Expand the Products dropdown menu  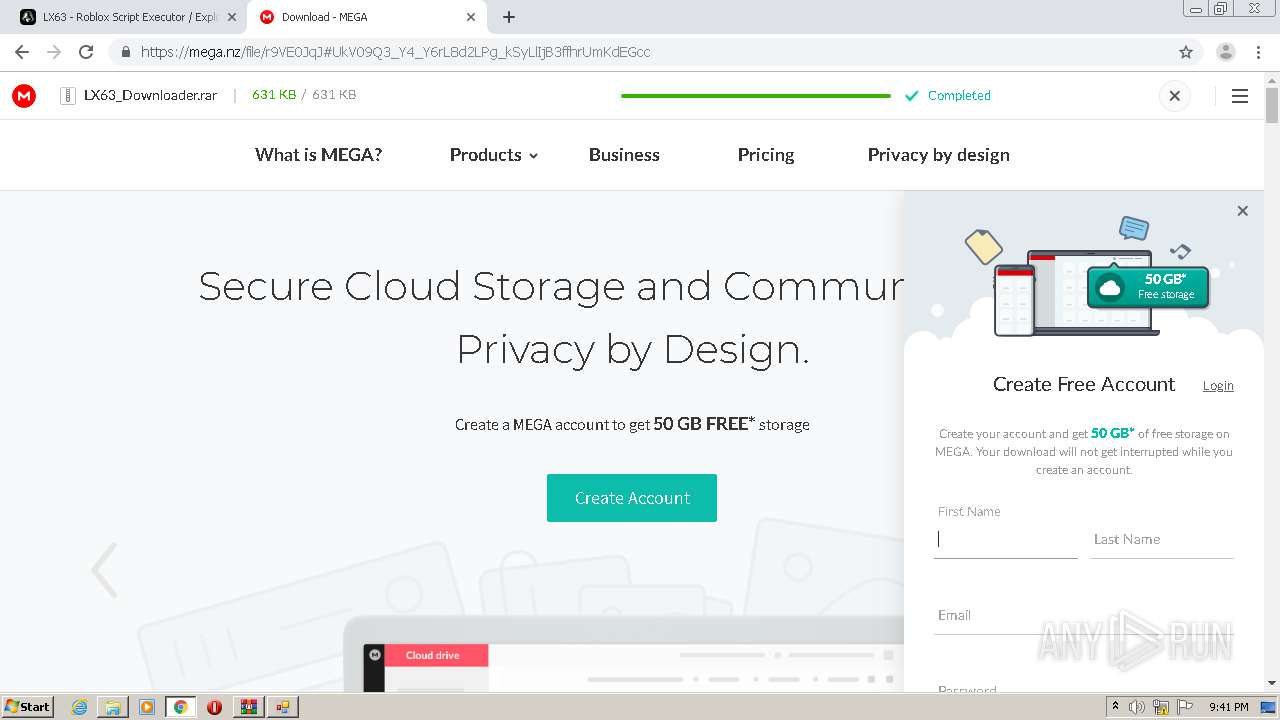coord(493,155)
